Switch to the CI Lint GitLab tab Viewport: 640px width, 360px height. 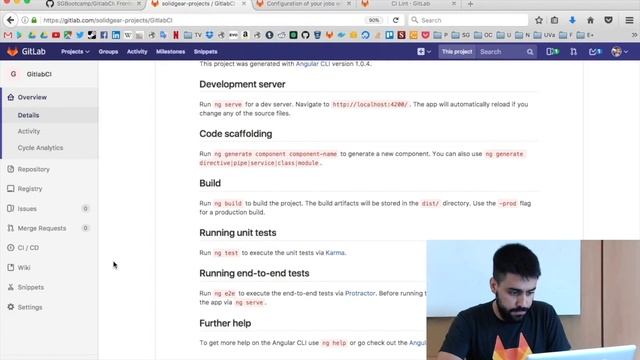click(408, 4)
